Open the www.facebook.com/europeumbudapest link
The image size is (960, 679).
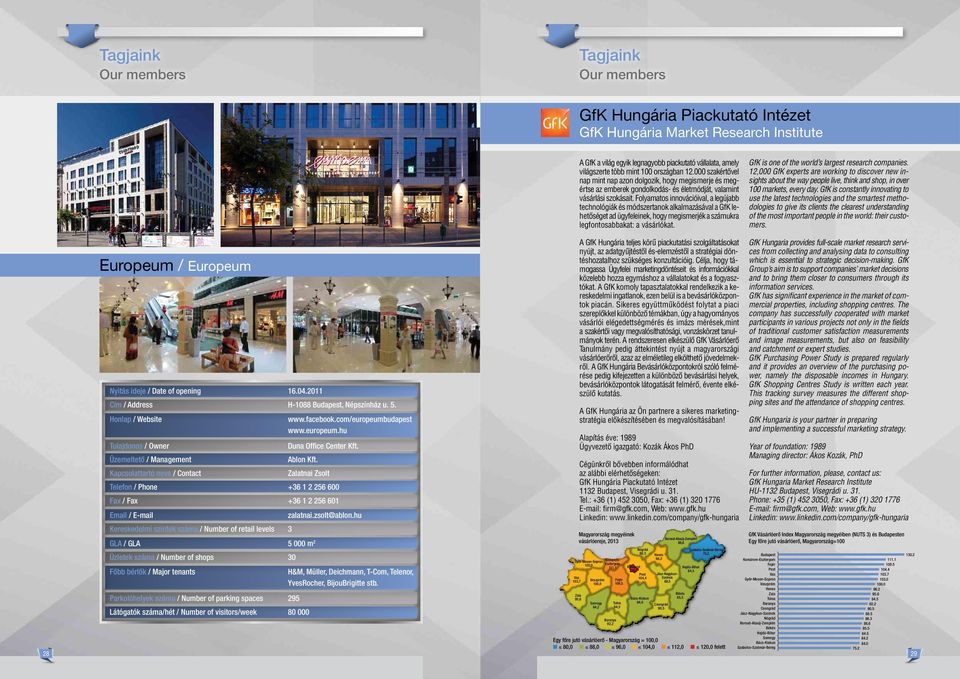350,419
